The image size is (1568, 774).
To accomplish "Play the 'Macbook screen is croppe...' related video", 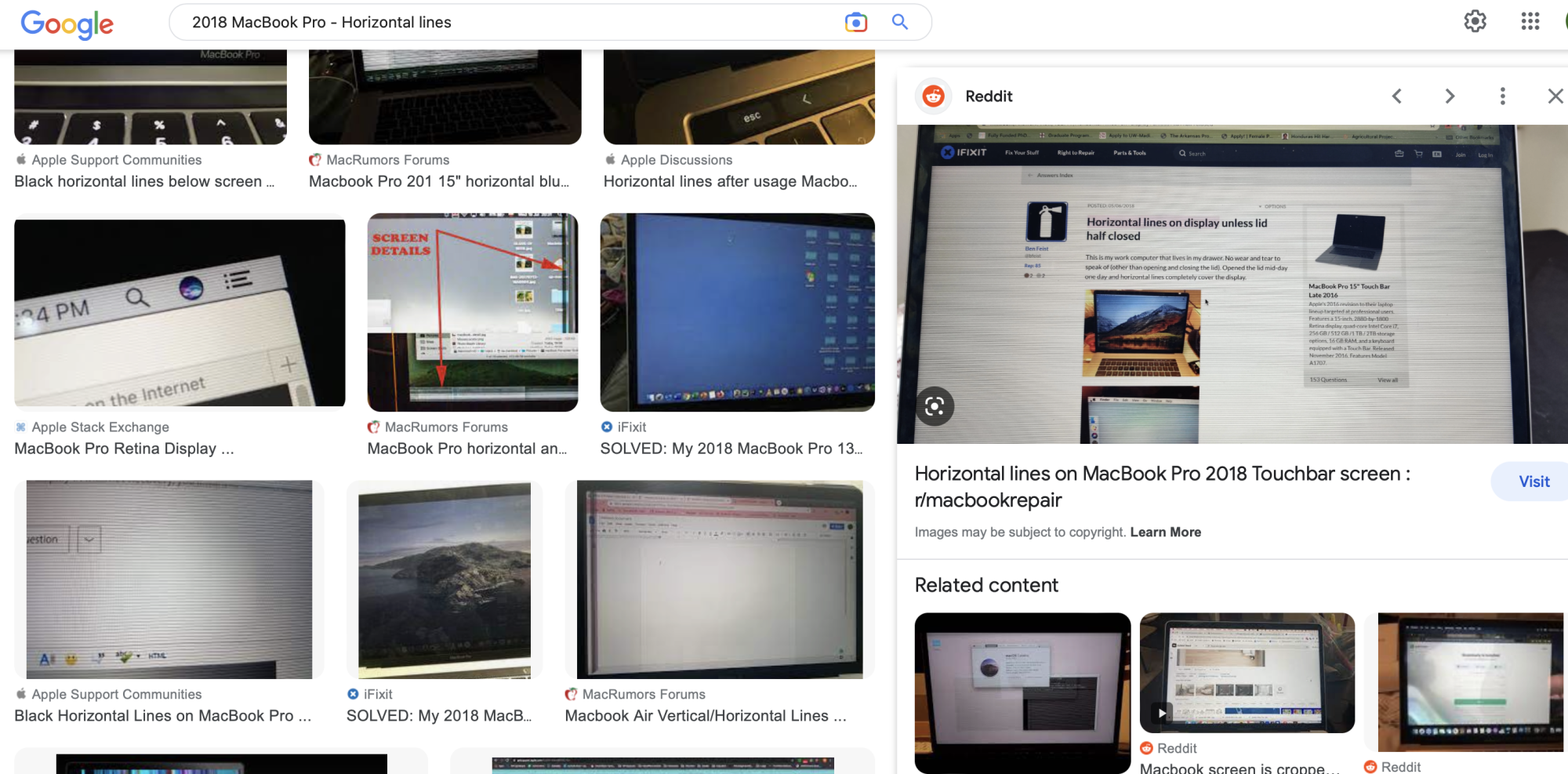I will [1161, 713].
